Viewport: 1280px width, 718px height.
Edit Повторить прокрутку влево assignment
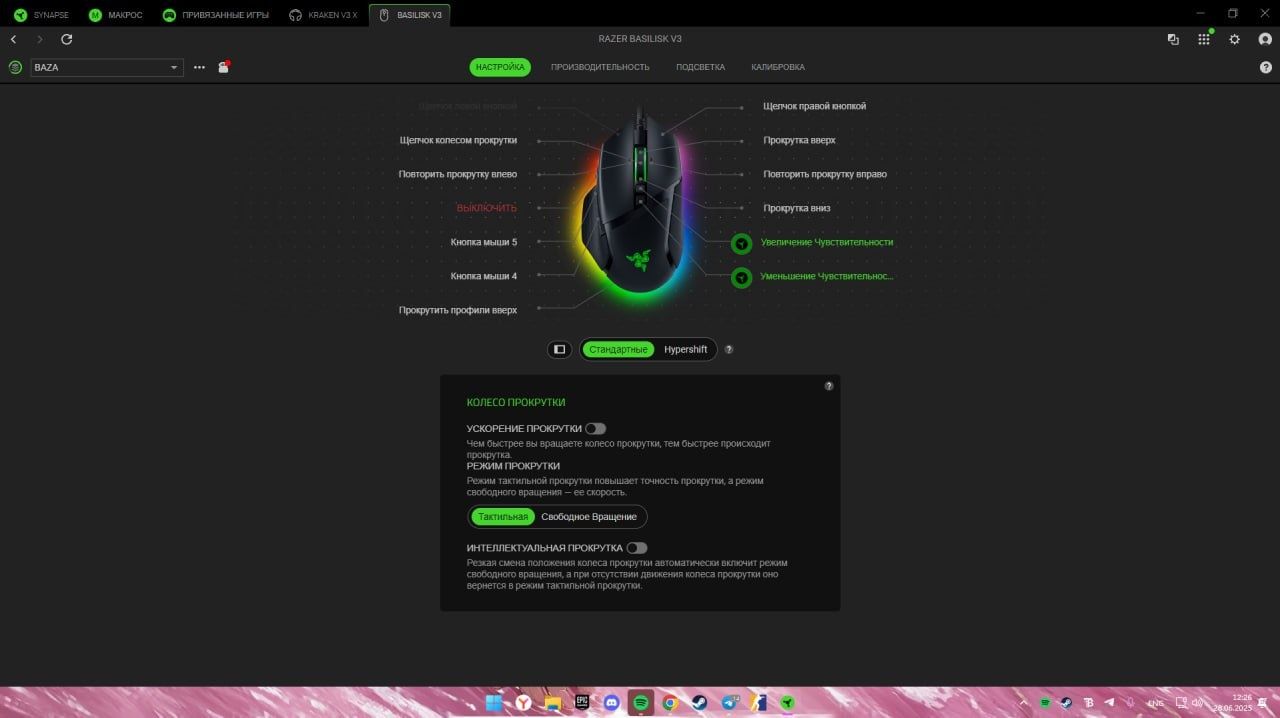[458, 174]
